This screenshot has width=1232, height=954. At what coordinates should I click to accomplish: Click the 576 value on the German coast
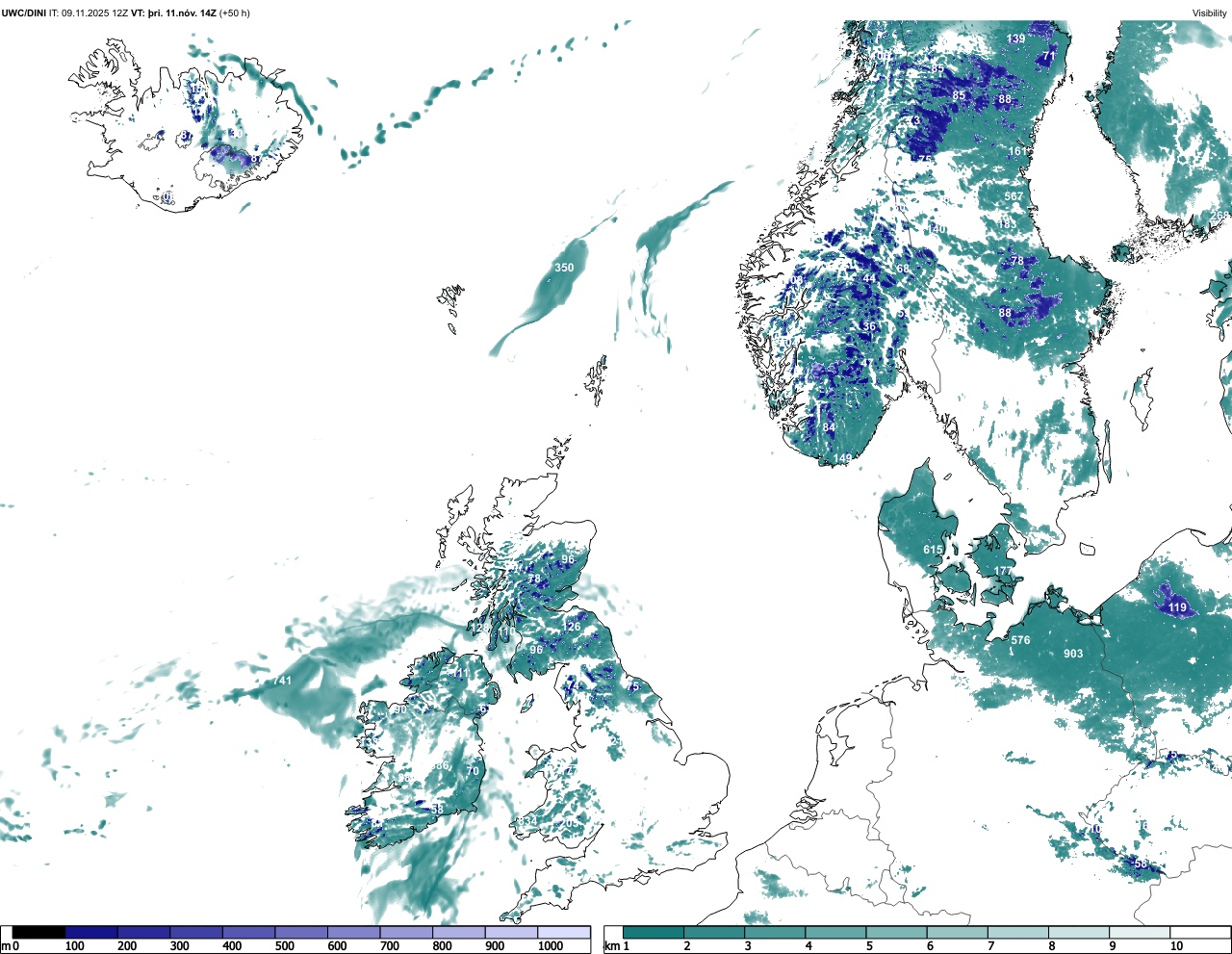[1020, 641]
